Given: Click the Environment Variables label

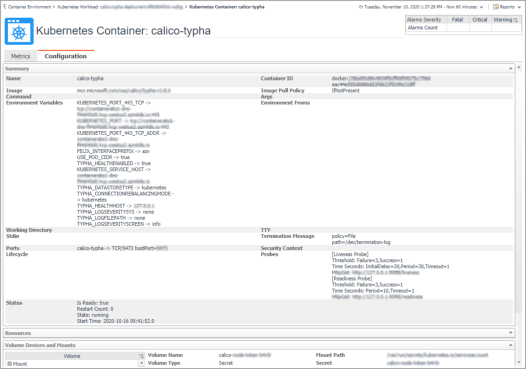Looking at the screenshot, I should 34,103.
